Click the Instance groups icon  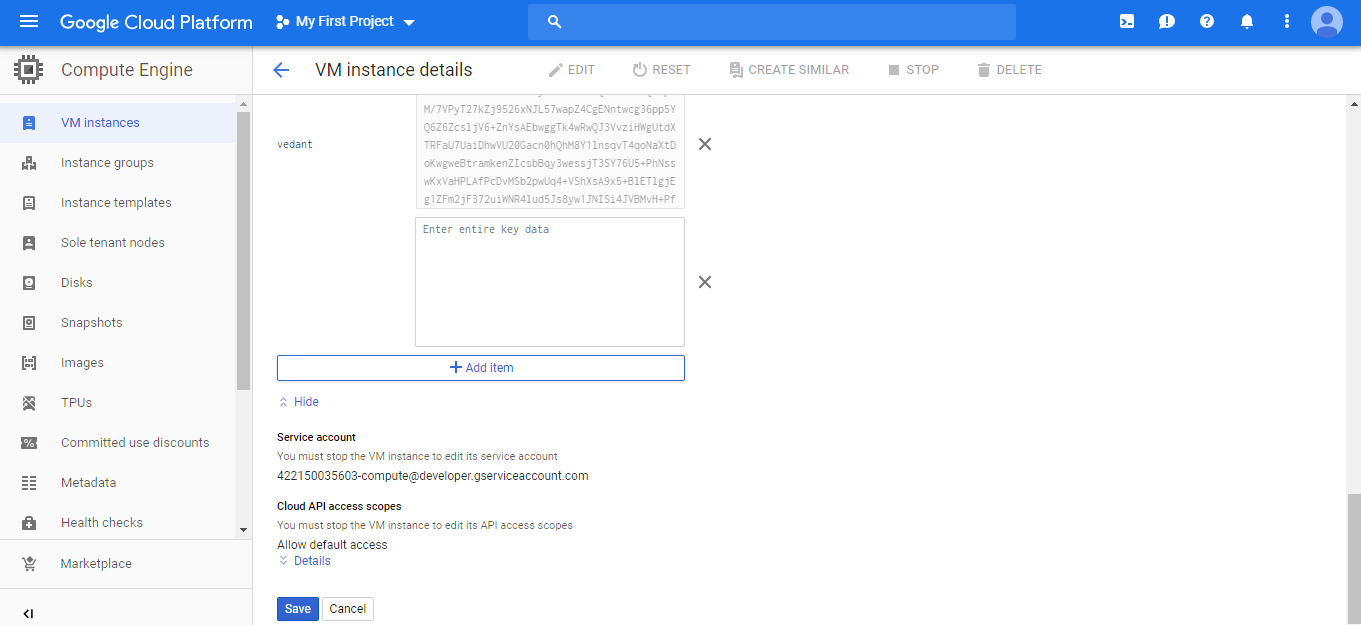(29, 163)
